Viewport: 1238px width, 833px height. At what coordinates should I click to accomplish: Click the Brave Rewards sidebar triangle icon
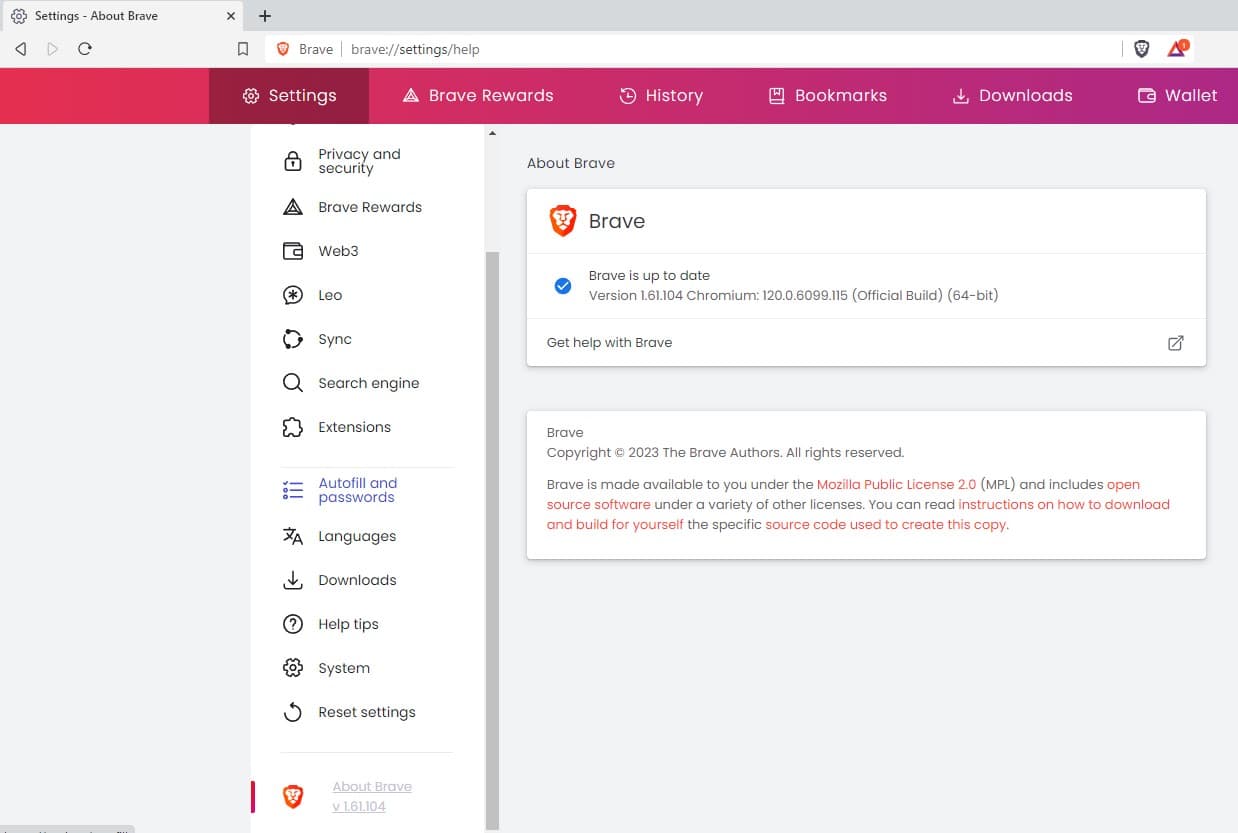click(293, 207)
